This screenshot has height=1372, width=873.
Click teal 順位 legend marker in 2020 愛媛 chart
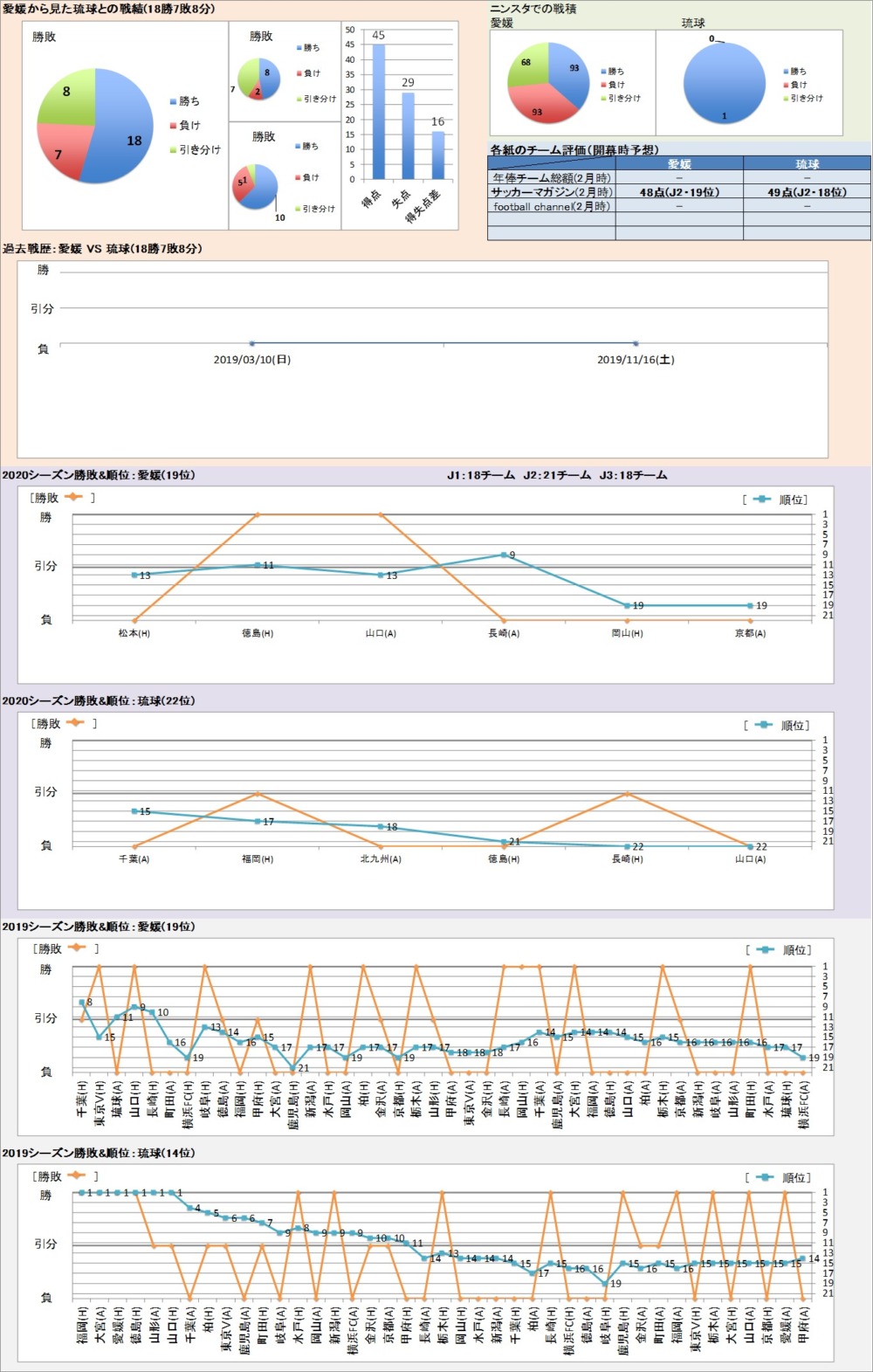coord(762,500)
